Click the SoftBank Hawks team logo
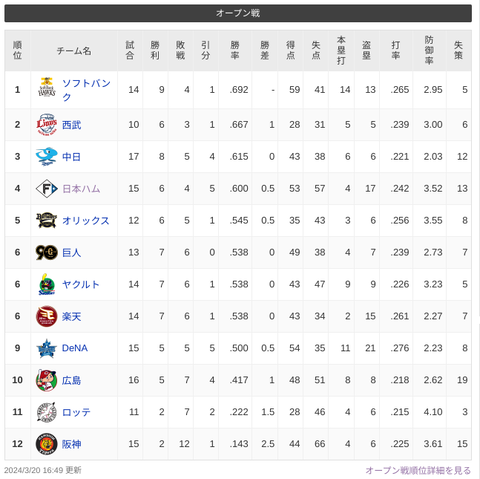This screenshot has height=479, width=480. 46,87
